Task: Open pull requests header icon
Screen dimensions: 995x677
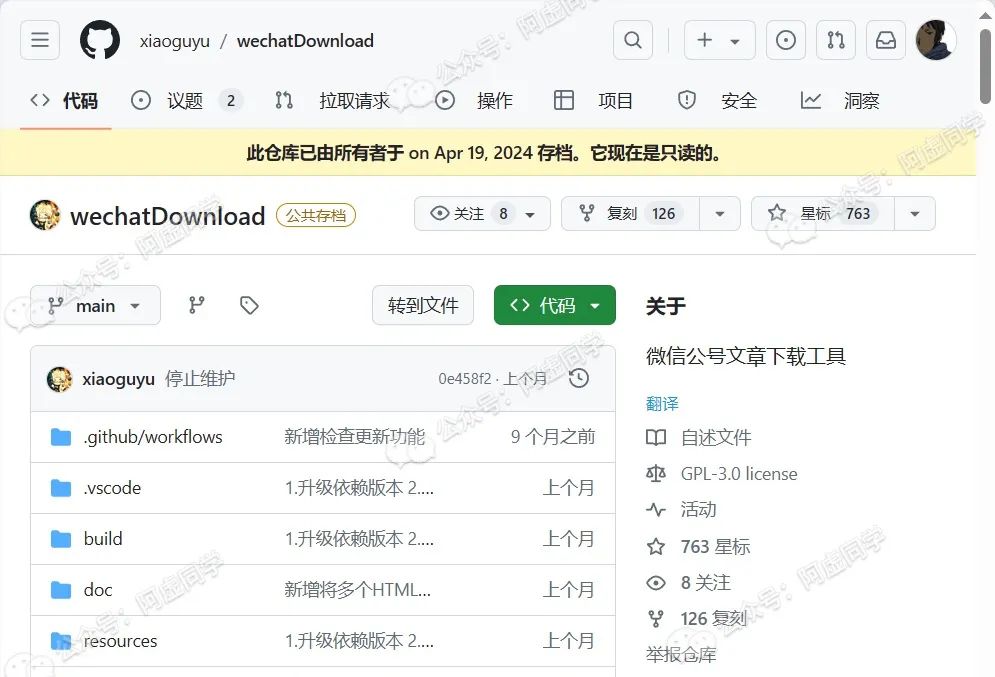Action: click(836, 40)
